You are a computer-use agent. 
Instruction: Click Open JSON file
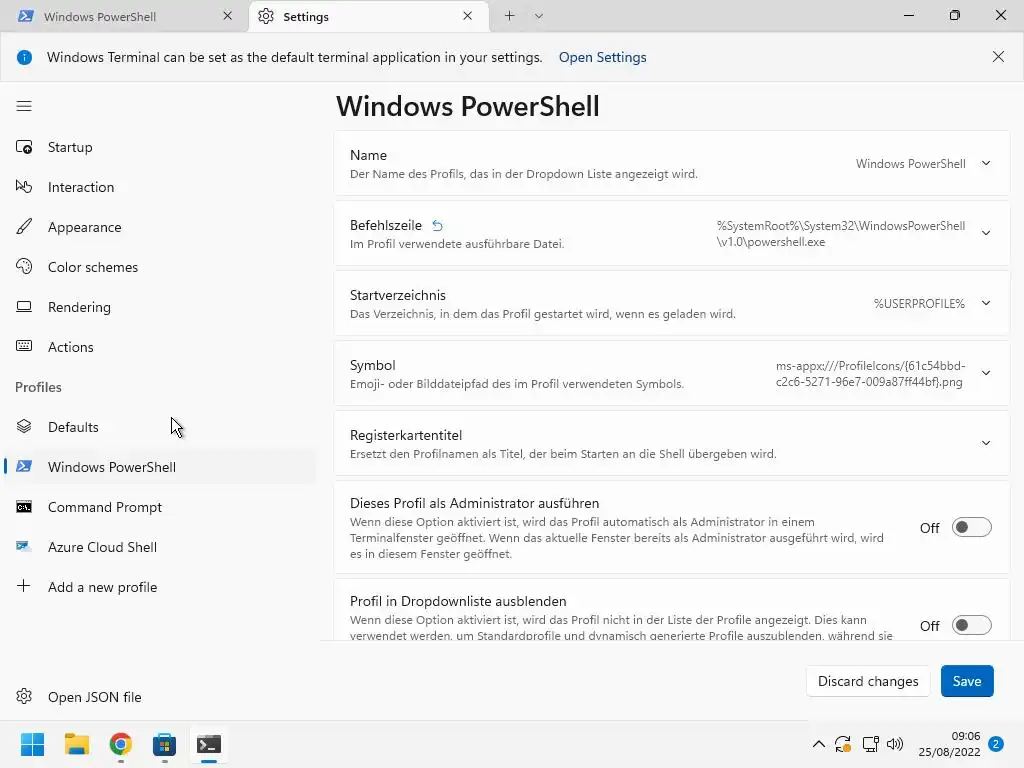click(160, 696)
